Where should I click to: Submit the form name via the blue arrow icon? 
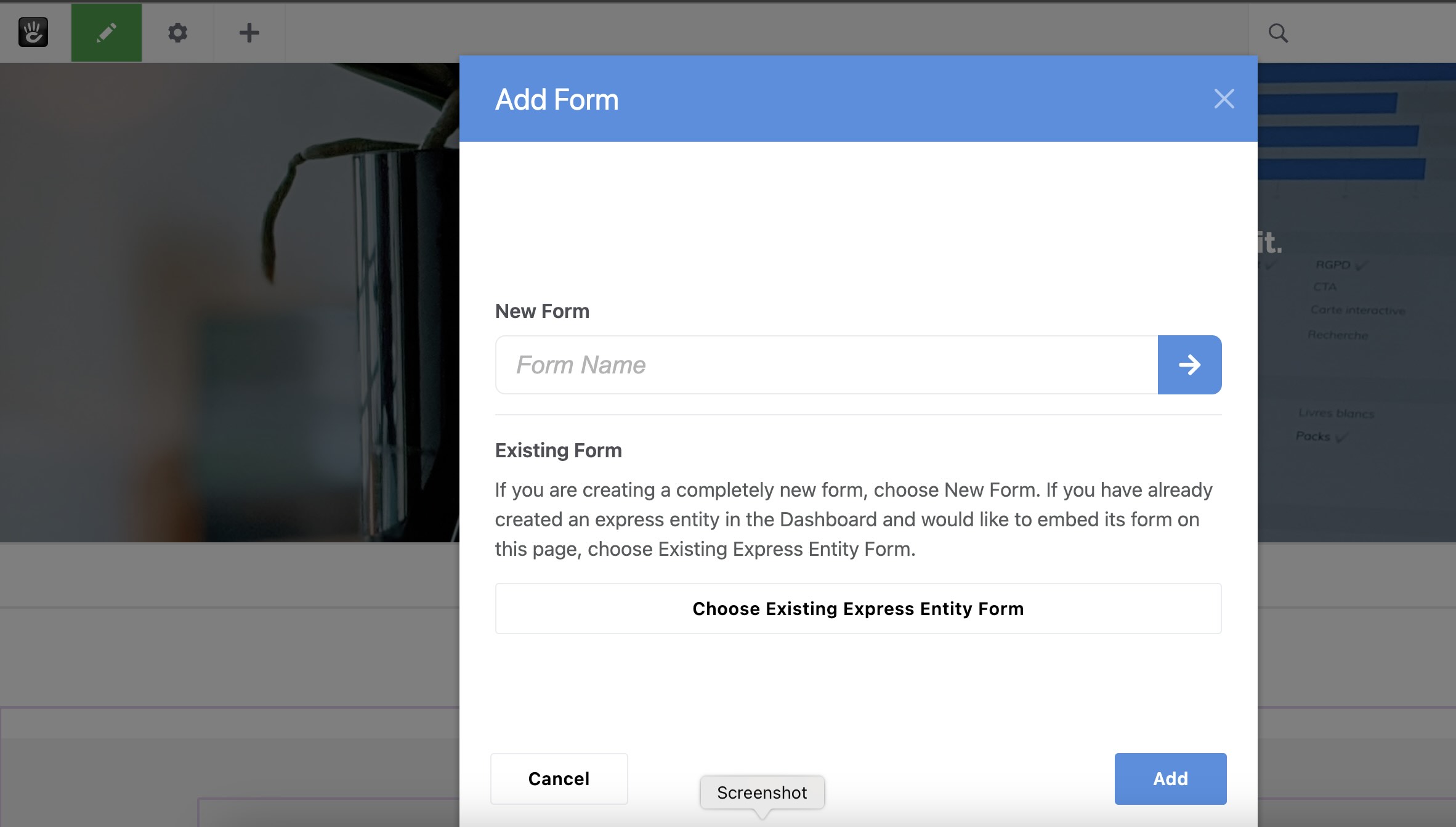pos(1189,365)
